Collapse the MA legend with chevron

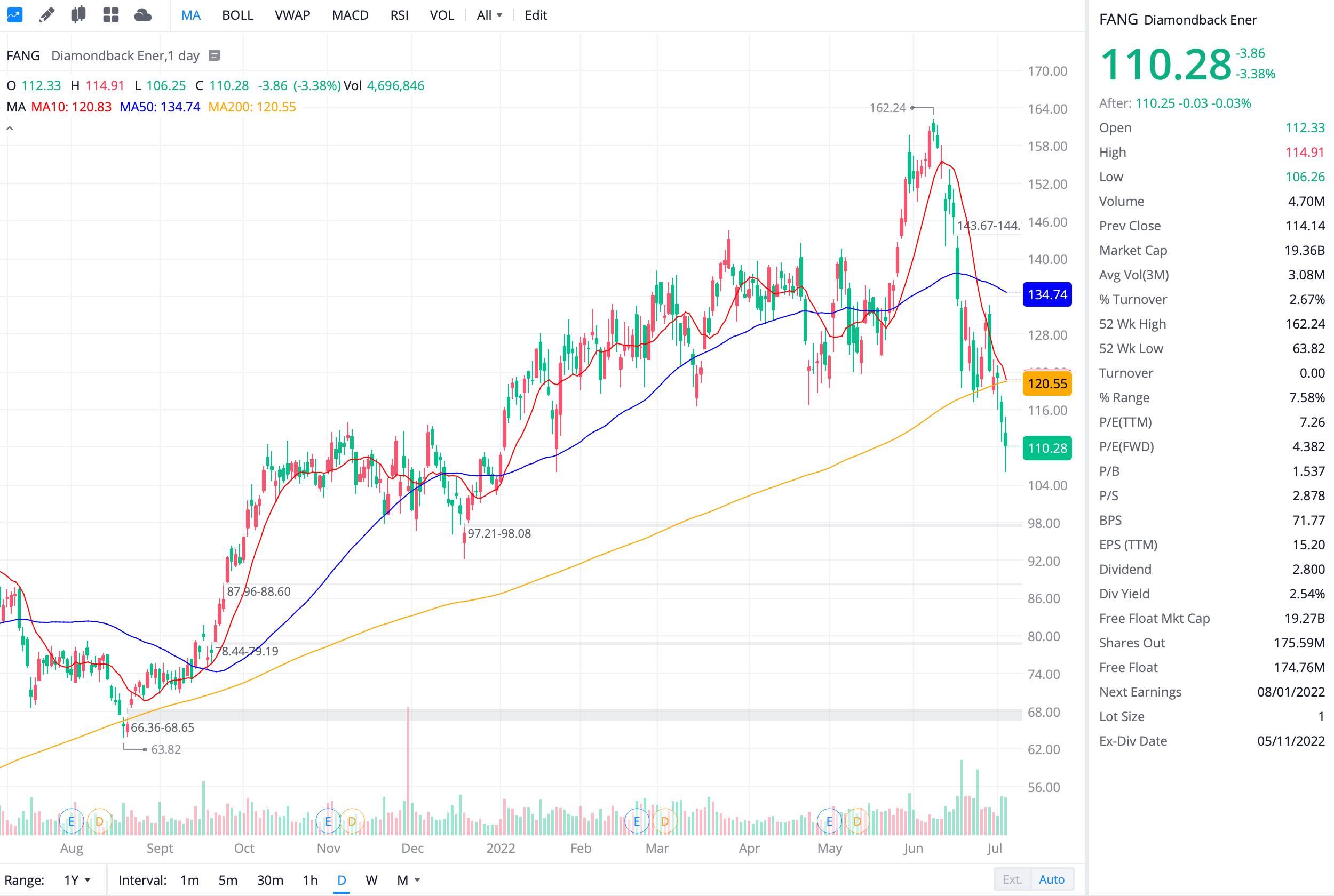10,128
